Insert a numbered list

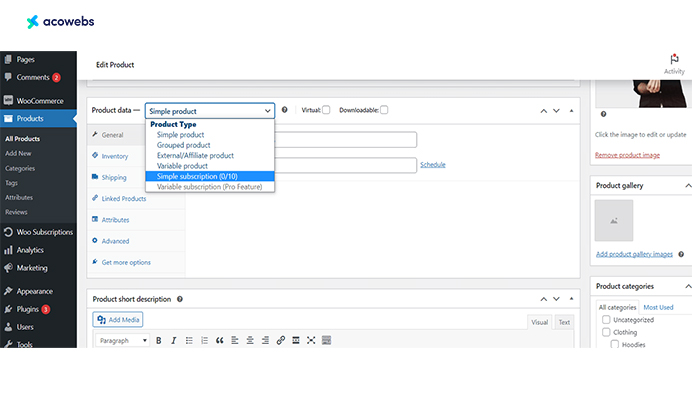(204, 340)
